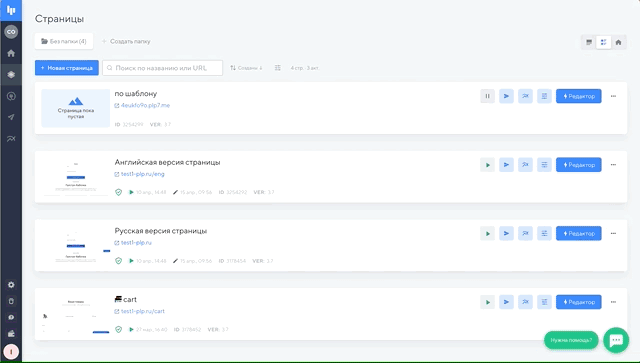
Task: Open settings sliders for 'Английская версия страницы'
Action: pyautogui.click(x=544, y=165)
